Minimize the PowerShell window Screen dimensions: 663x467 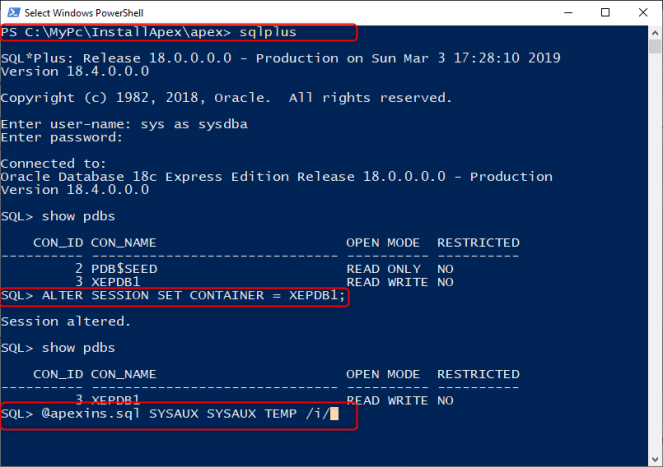[560, 11]
